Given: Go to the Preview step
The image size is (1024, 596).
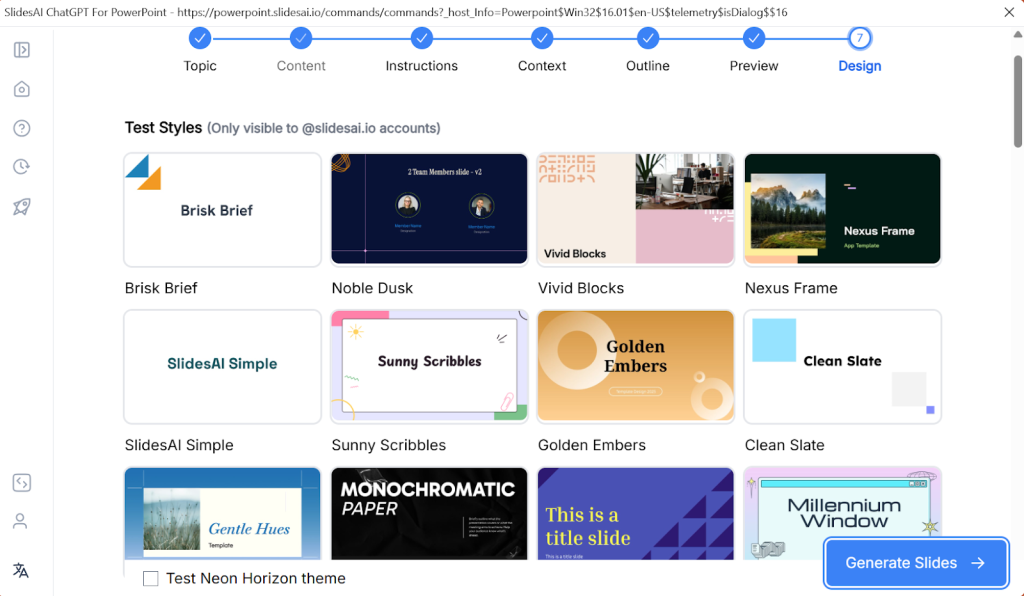Looking at the screenshot, I should [754, 39].
